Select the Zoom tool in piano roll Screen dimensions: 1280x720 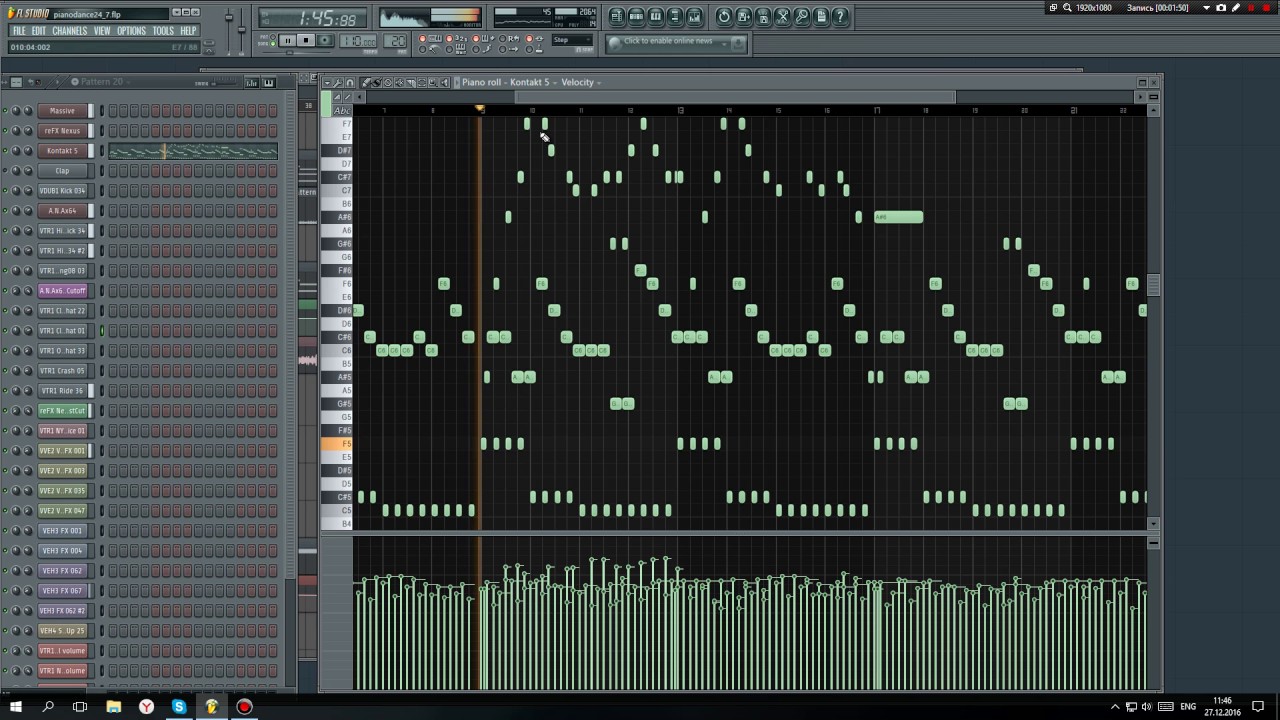click(x=432, y=82)
